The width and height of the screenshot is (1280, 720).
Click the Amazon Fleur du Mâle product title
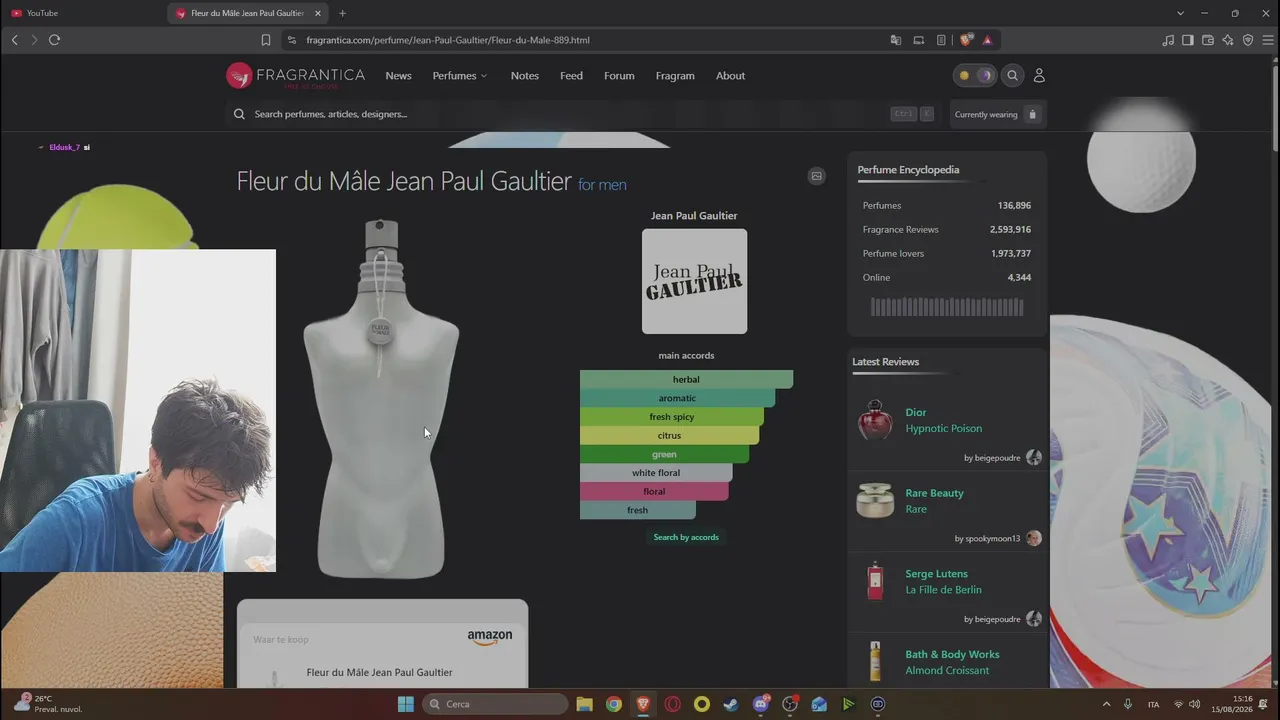[x=379, y=672]
